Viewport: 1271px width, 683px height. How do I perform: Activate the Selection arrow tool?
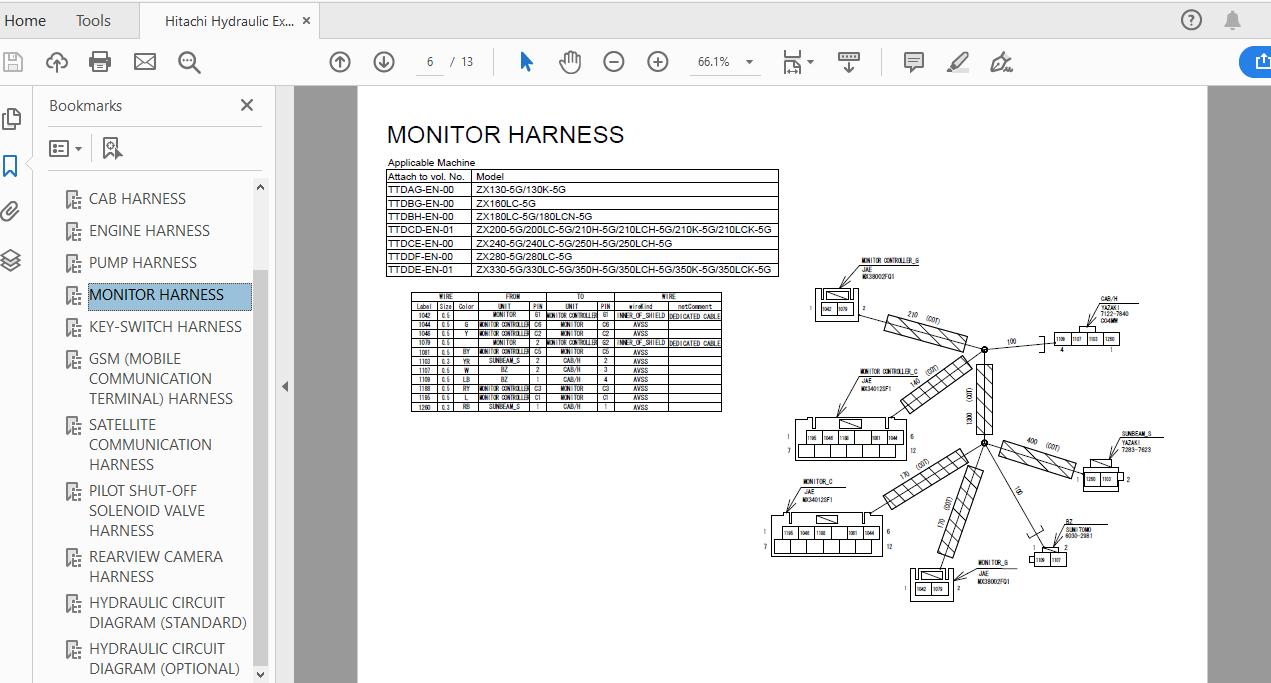click(526, 62)
